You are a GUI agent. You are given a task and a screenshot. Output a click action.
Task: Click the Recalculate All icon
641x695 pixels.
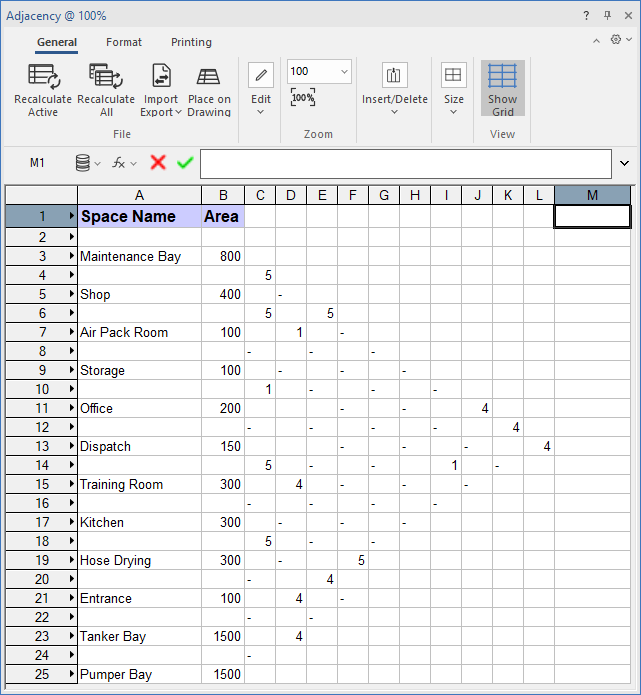point(105,77)
